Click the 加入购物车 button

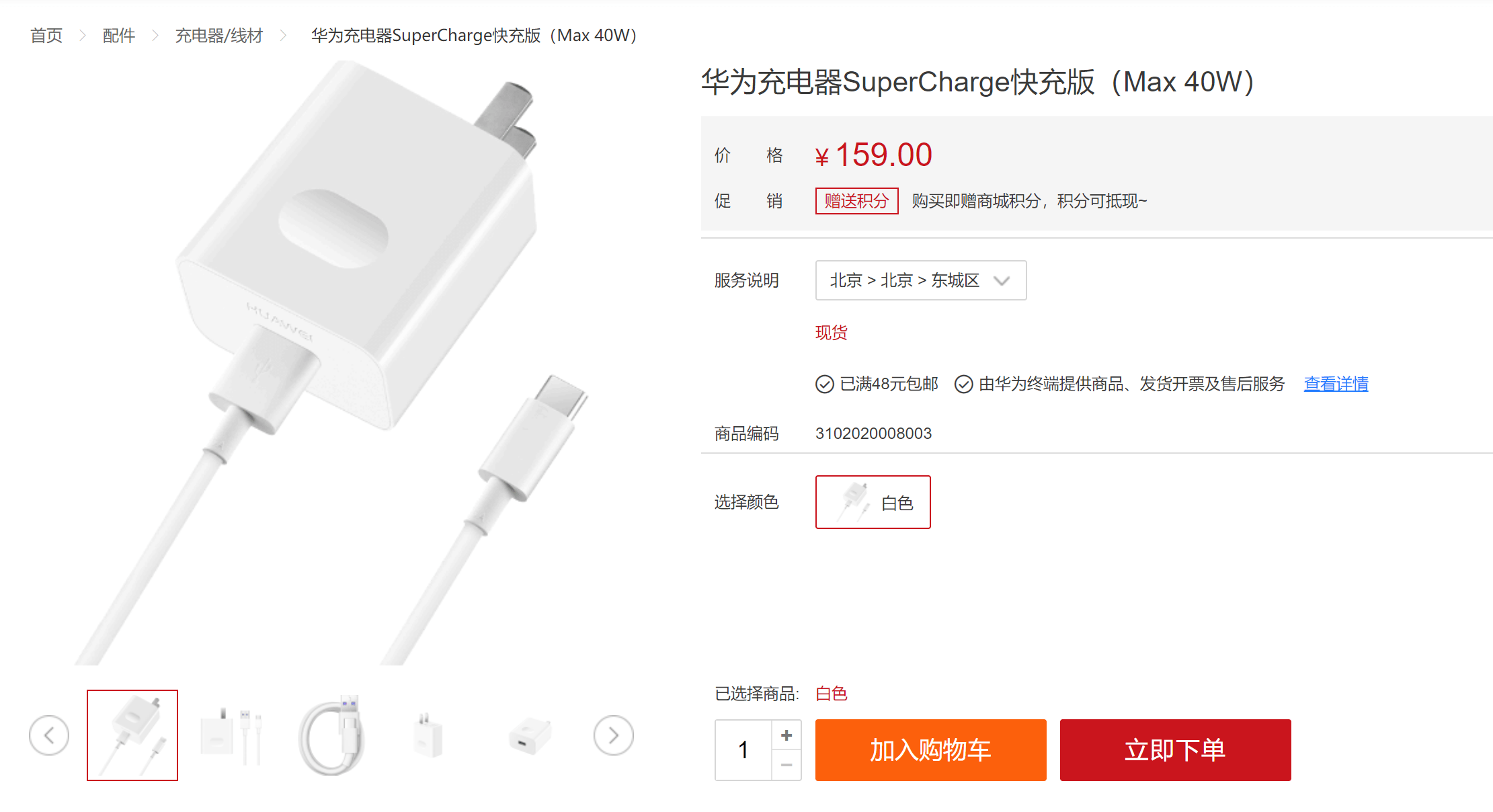(930, 750)
